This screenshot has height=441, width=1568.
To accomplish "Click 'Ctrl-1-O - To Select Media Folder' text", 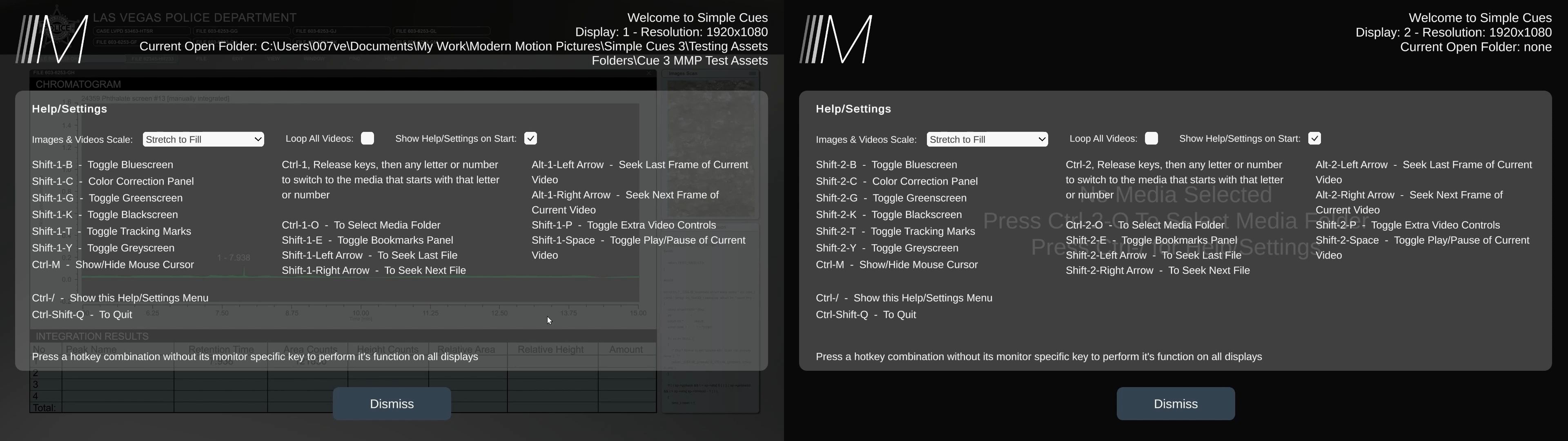I will (x=361, y=225).
